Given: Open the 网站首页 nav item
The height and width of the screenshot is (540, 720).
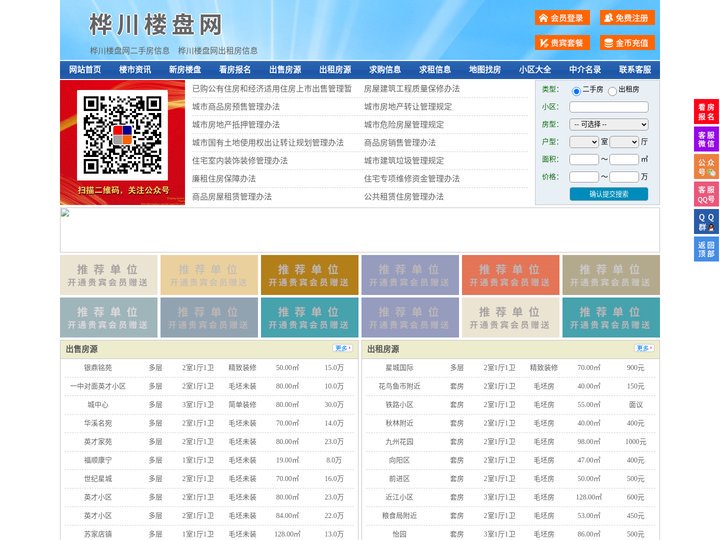Looking at the screenshot, I should pos(85,70).
